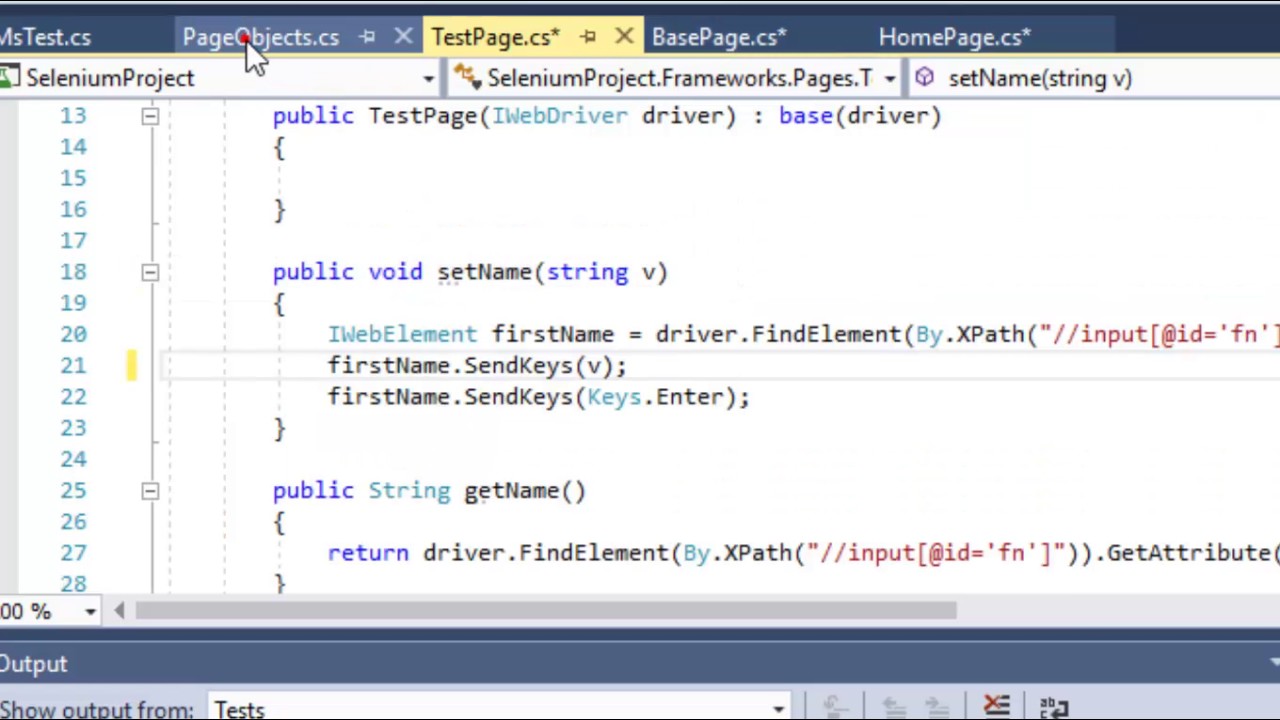Open the SeleniumProject navigation dropdown
Viewport: 1280px width, 720px height.
[428, 78]
